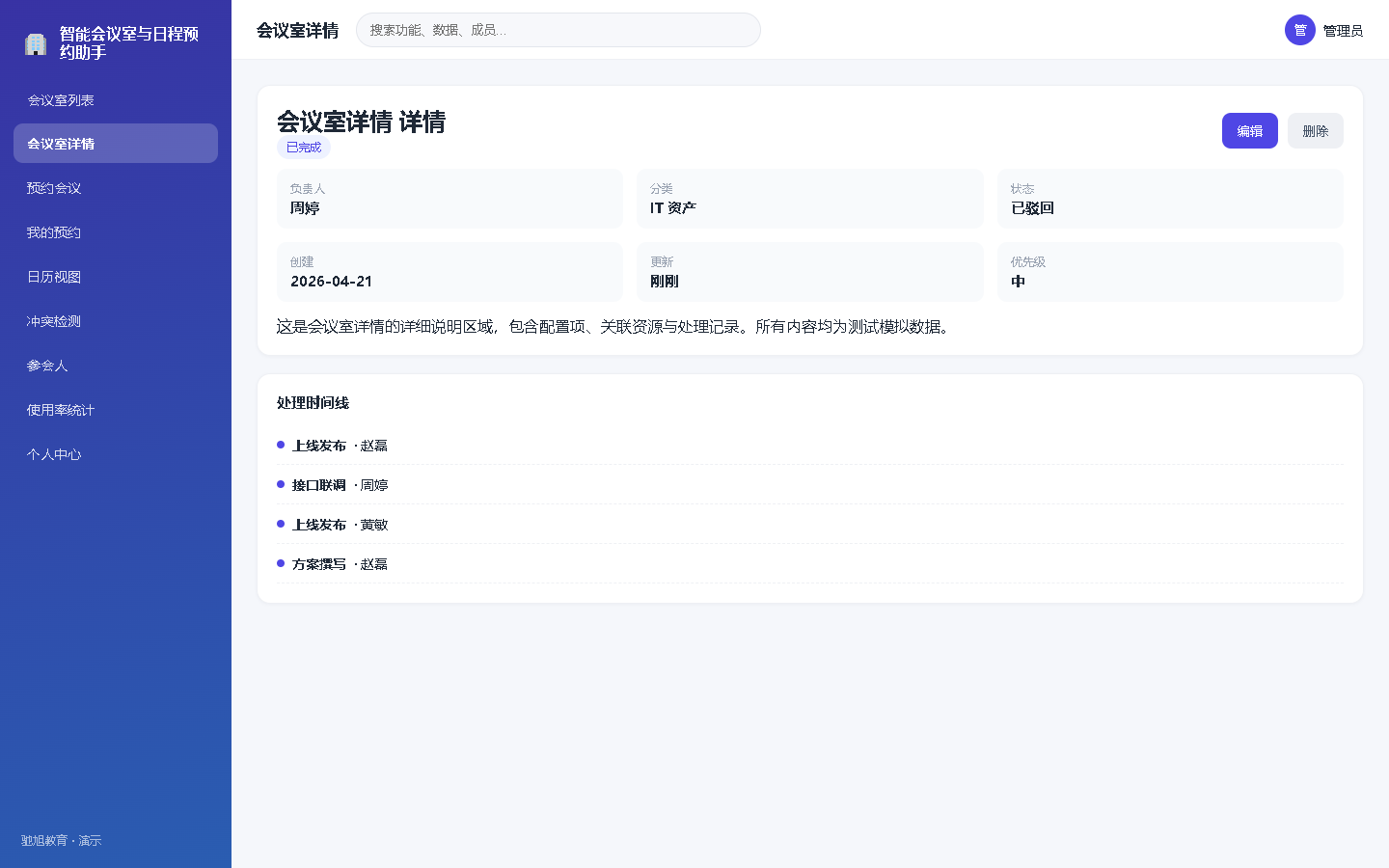
Task: Click the 状态 已驳回 card
Action: [1170, 199]
